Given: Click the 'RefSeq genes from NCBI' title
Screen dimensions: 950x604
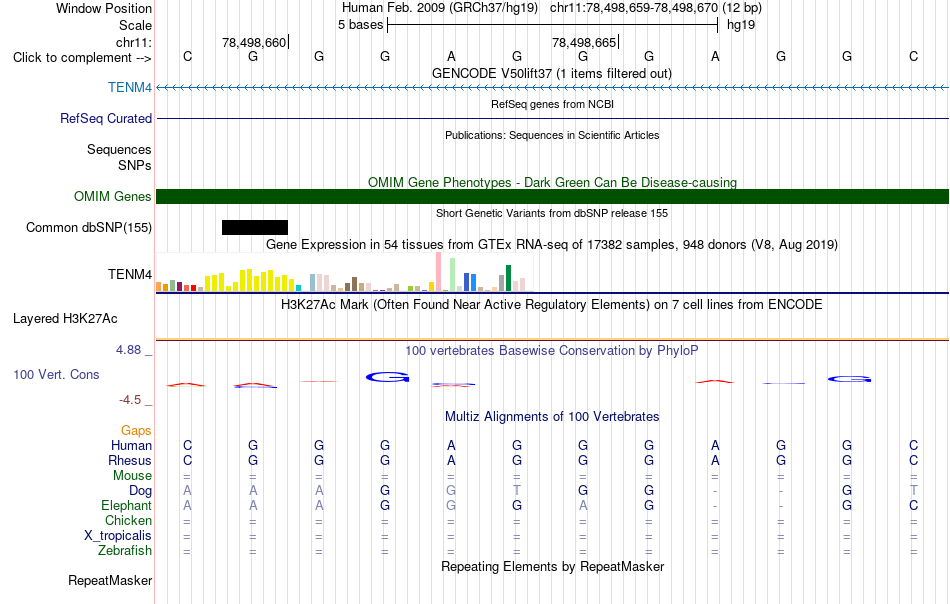Looking at the screenshot, I should pos(552,104).
